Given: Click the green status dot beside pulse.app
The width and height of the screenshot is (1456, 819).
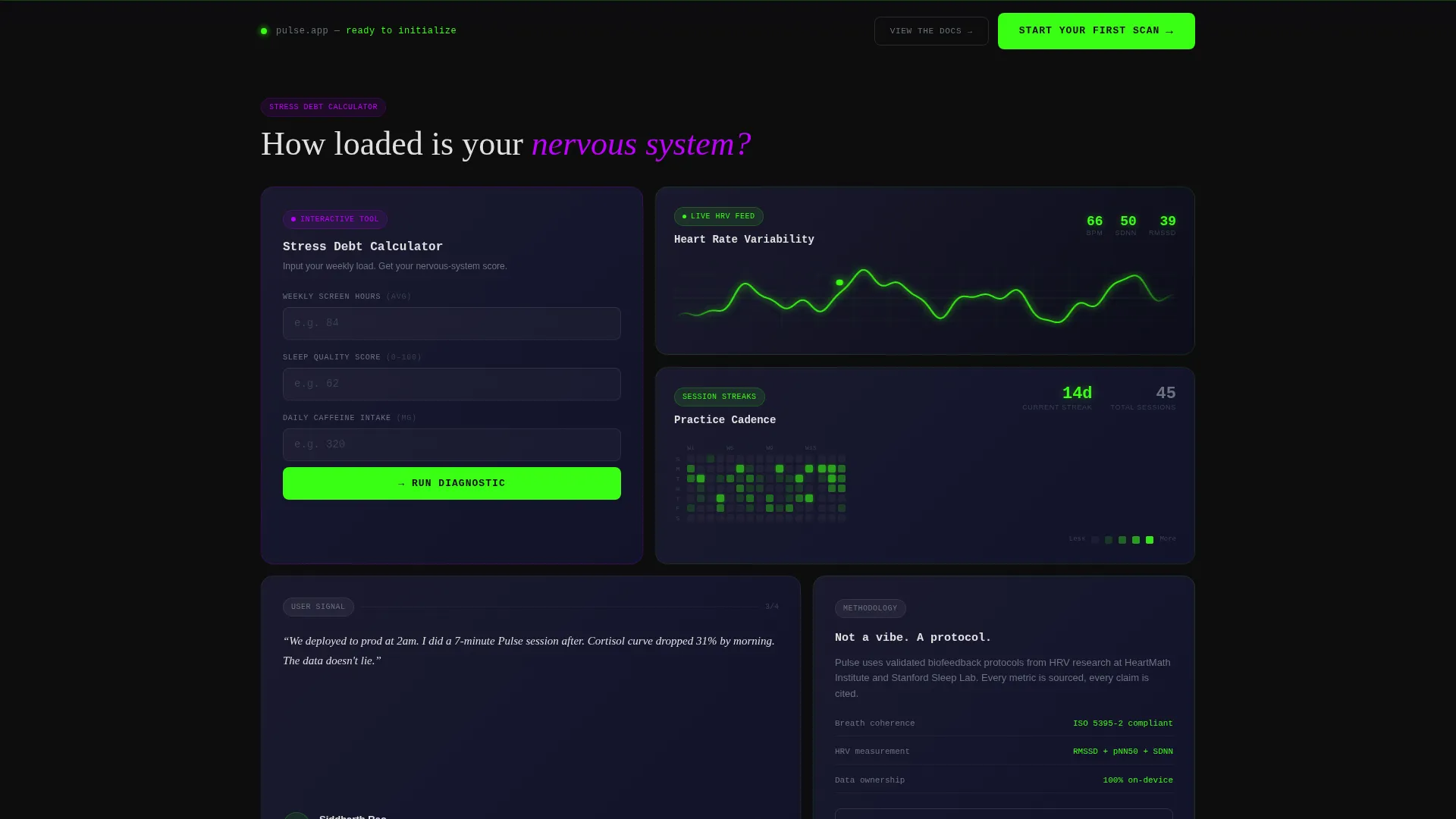Looking at the screenshot, I should (x=264, y=31).
